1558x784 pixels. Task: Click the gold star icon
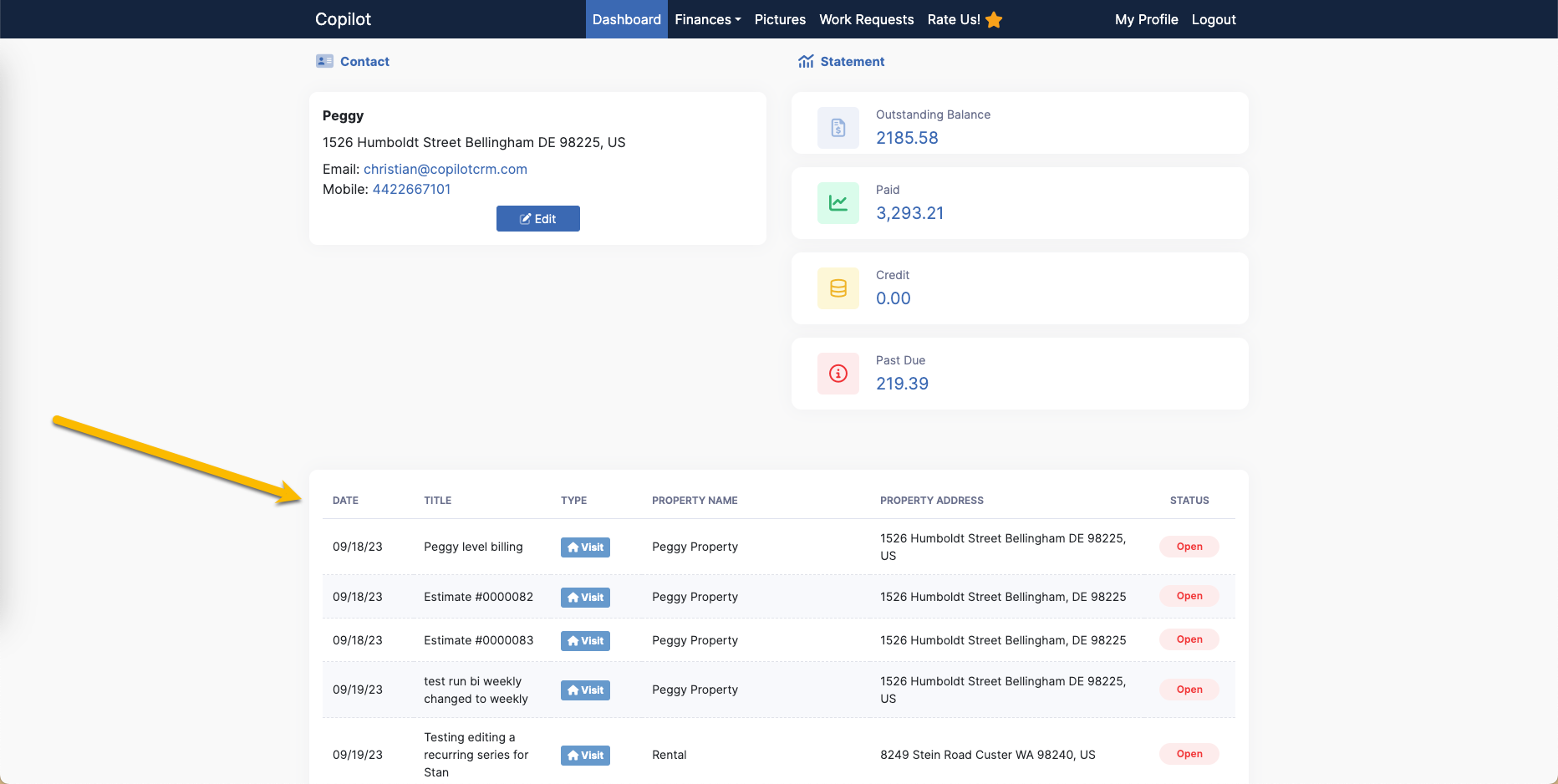click(994, 20)
